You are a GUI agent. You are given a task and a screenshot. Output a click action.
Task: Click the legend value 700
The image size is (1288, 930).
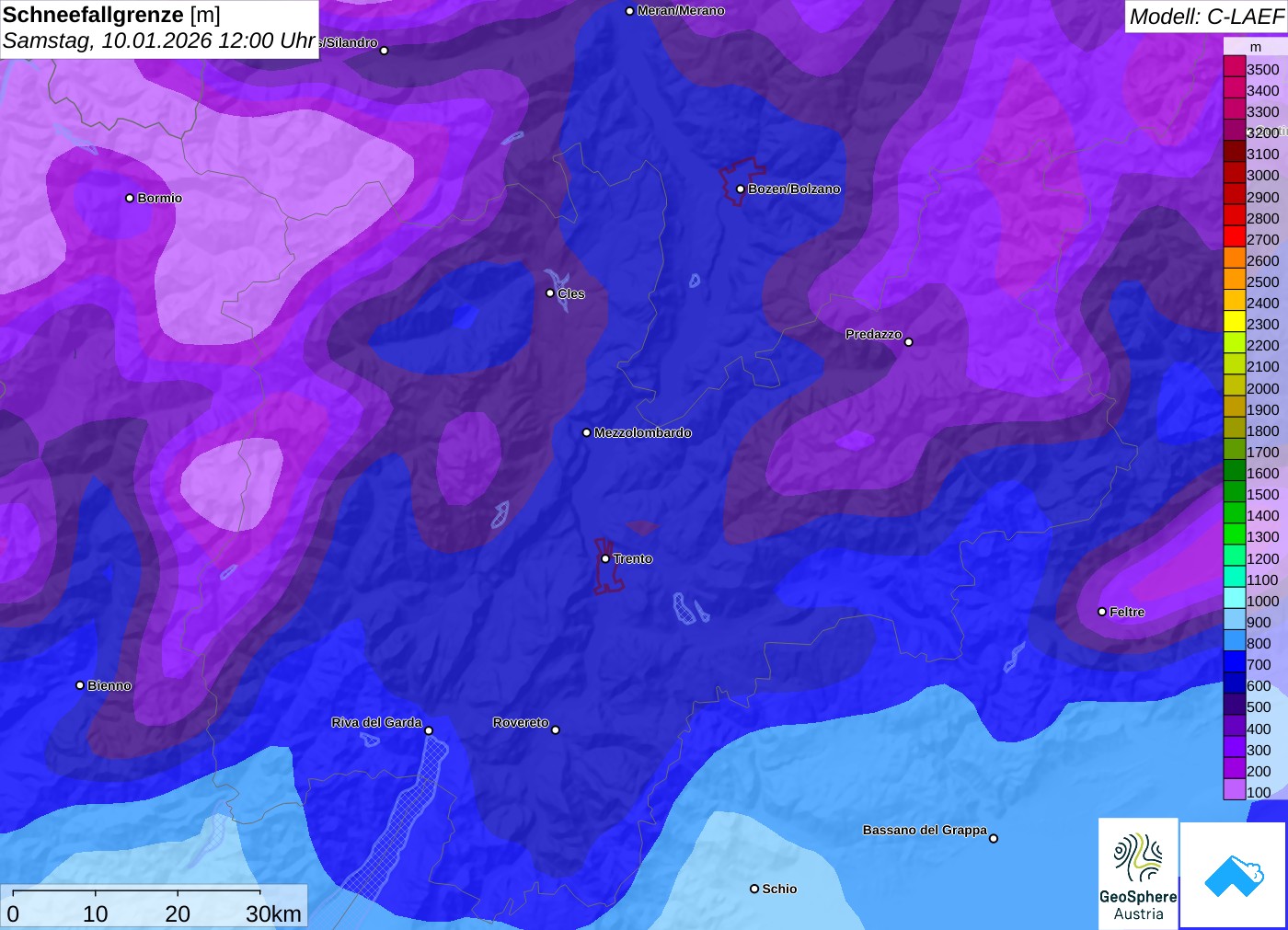point(1259,664)
